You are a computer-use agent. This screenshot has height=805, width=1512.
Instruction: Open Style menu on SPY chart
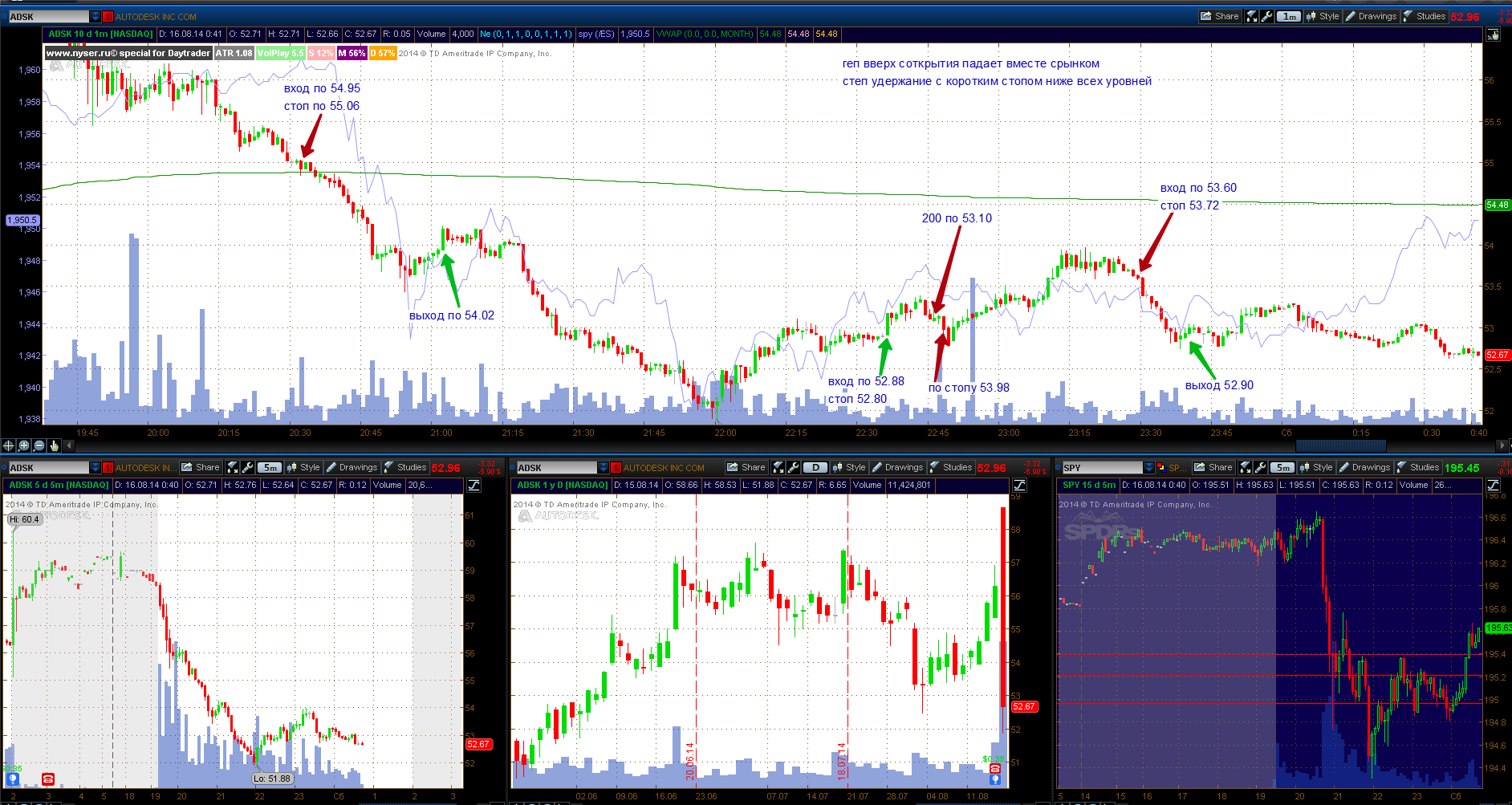[x=1316, y=467]
